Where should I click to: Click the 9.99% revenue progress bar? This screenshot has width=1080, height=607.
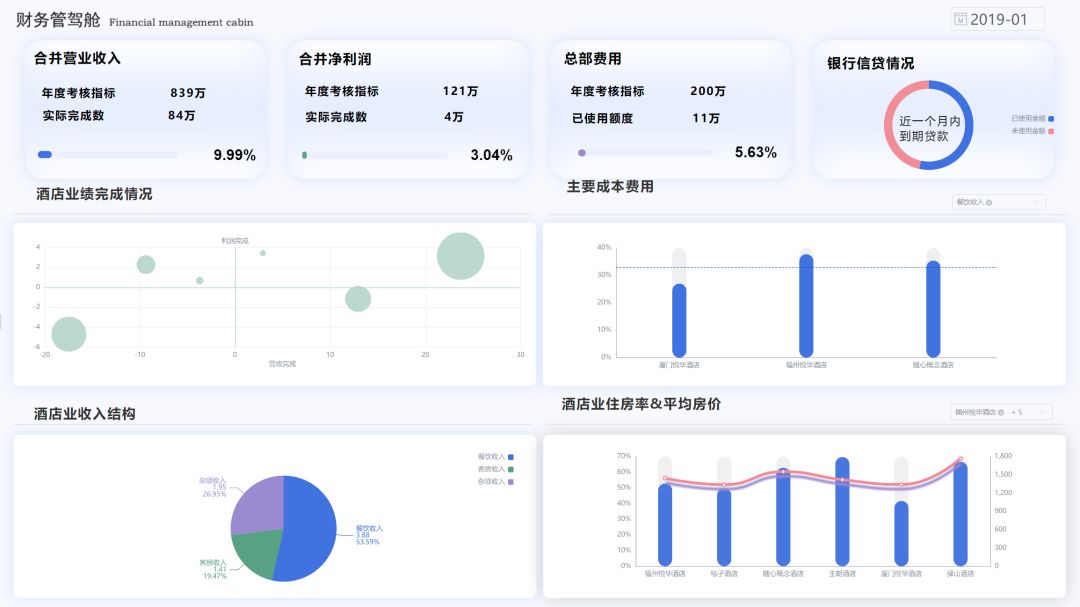[107, 154]
